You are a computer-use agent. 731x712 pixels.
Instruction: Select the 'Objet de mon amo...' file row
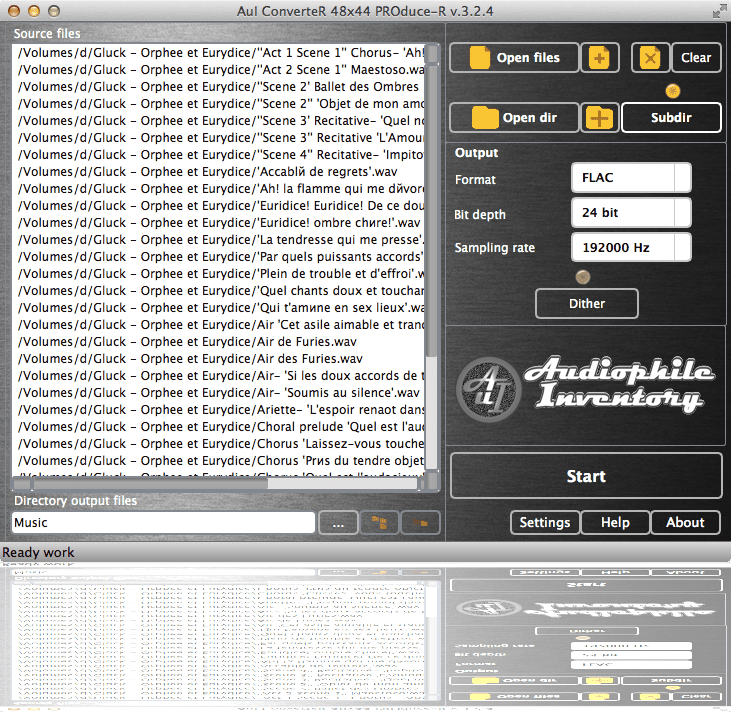[x=218, y=104]
